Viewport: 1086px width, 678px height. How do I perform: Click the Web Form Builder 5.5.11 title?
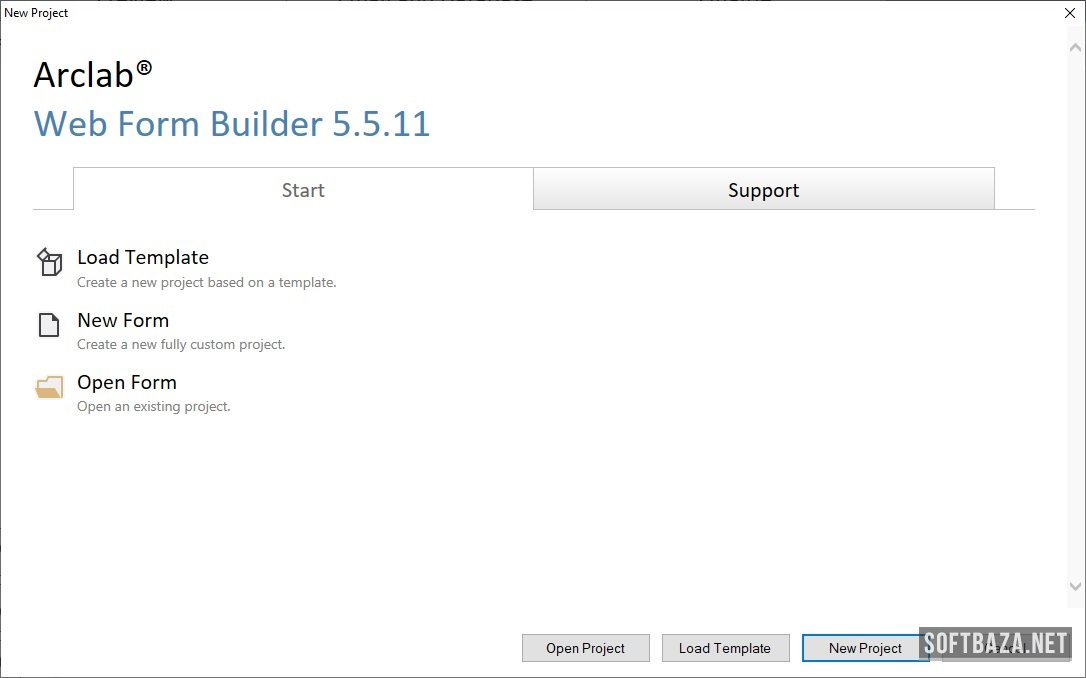coord(232,124)
